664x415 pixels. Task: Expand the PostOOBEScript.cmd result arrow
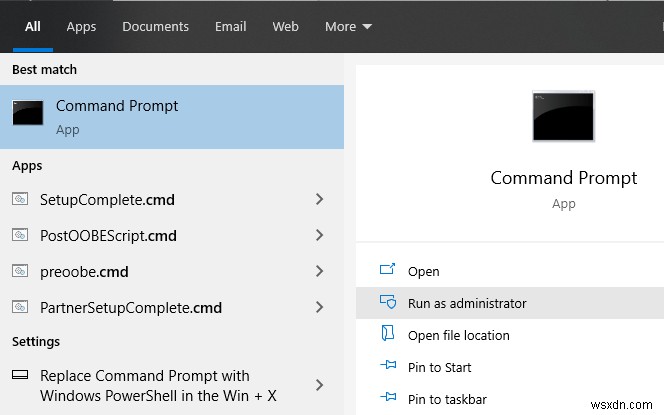point(319,235)
